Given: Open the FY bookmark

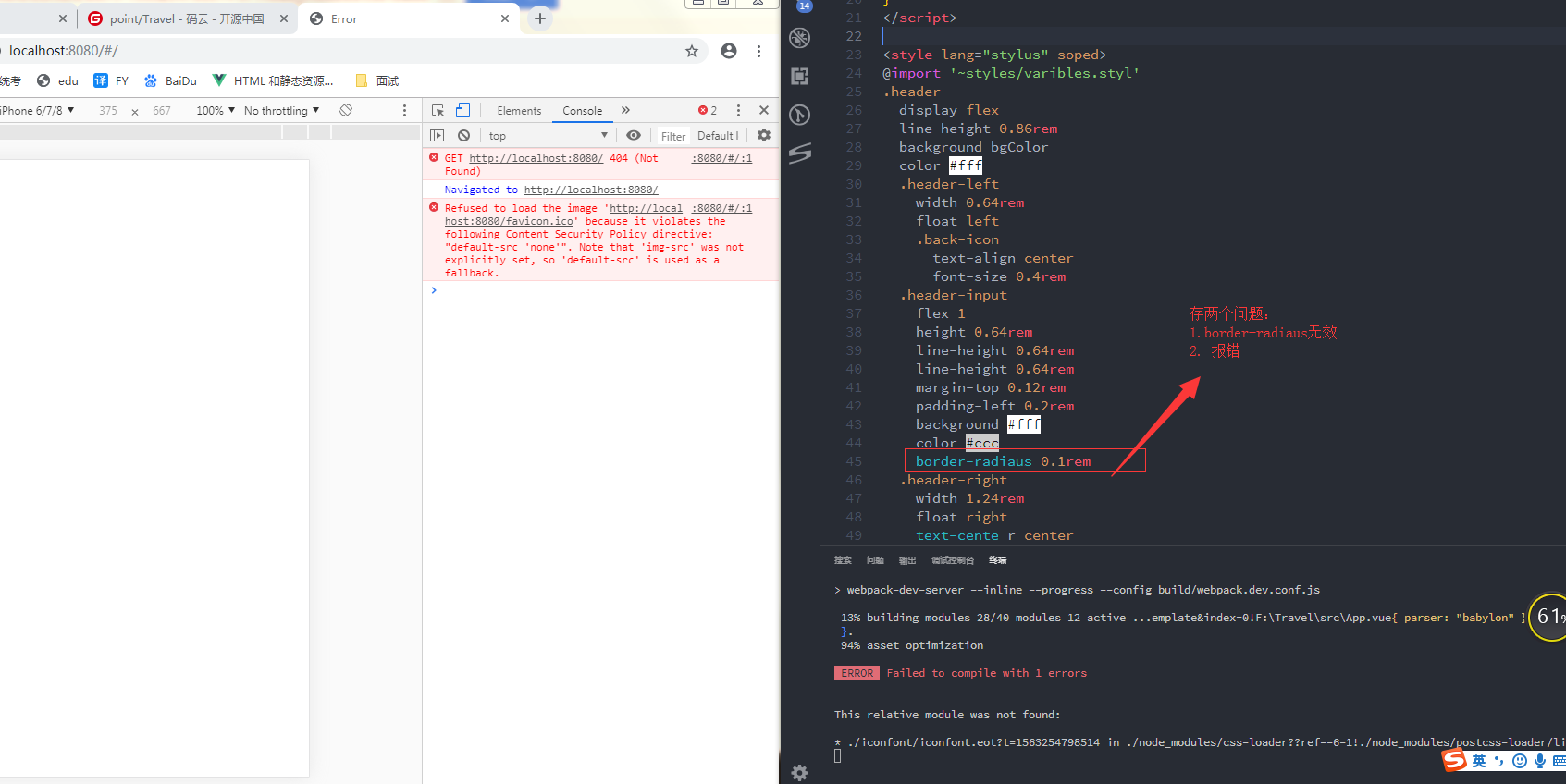Looking at the screenshot, I should point(111,80).
